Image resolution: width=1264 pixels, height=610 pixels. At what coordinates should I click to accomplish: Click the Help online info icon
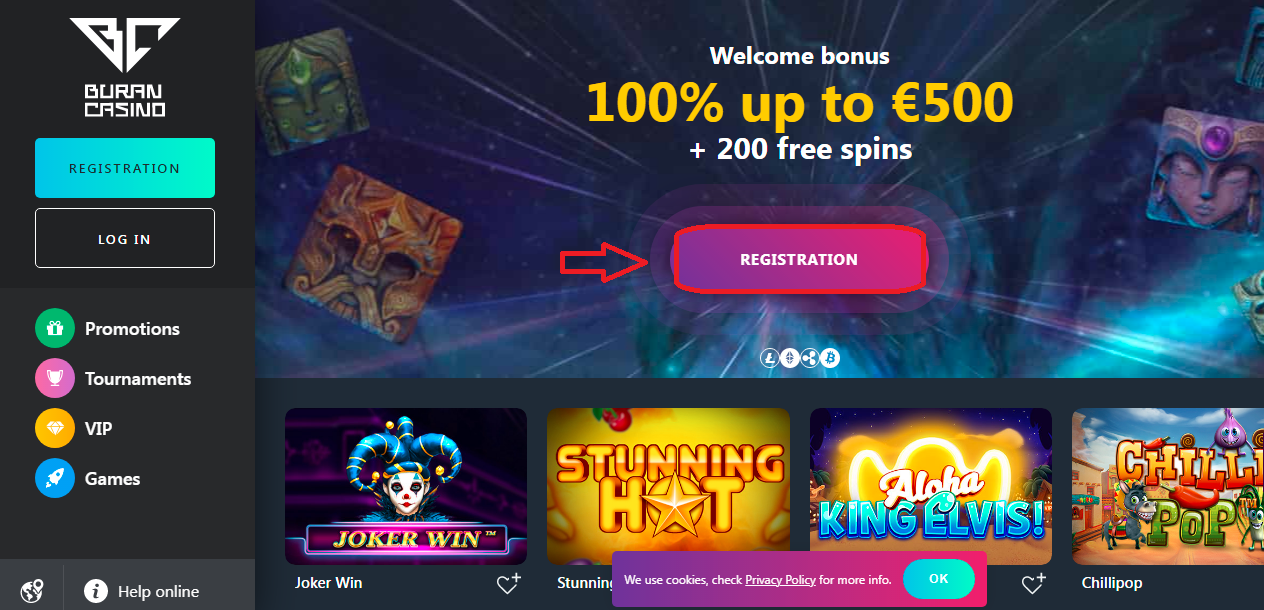(x=95, y=591)
